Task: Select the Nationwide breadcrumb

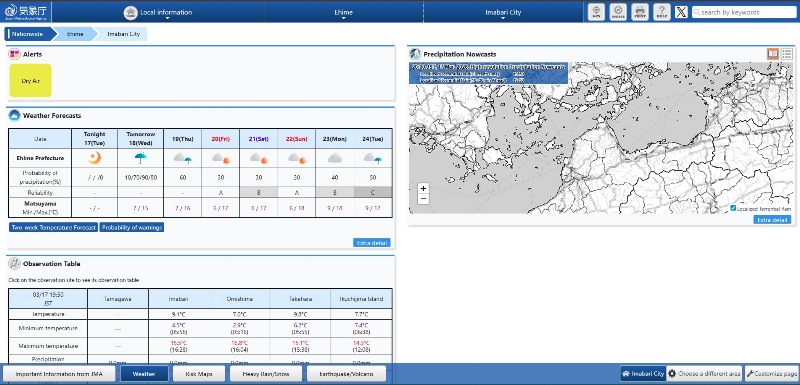Action: (28, 34)
